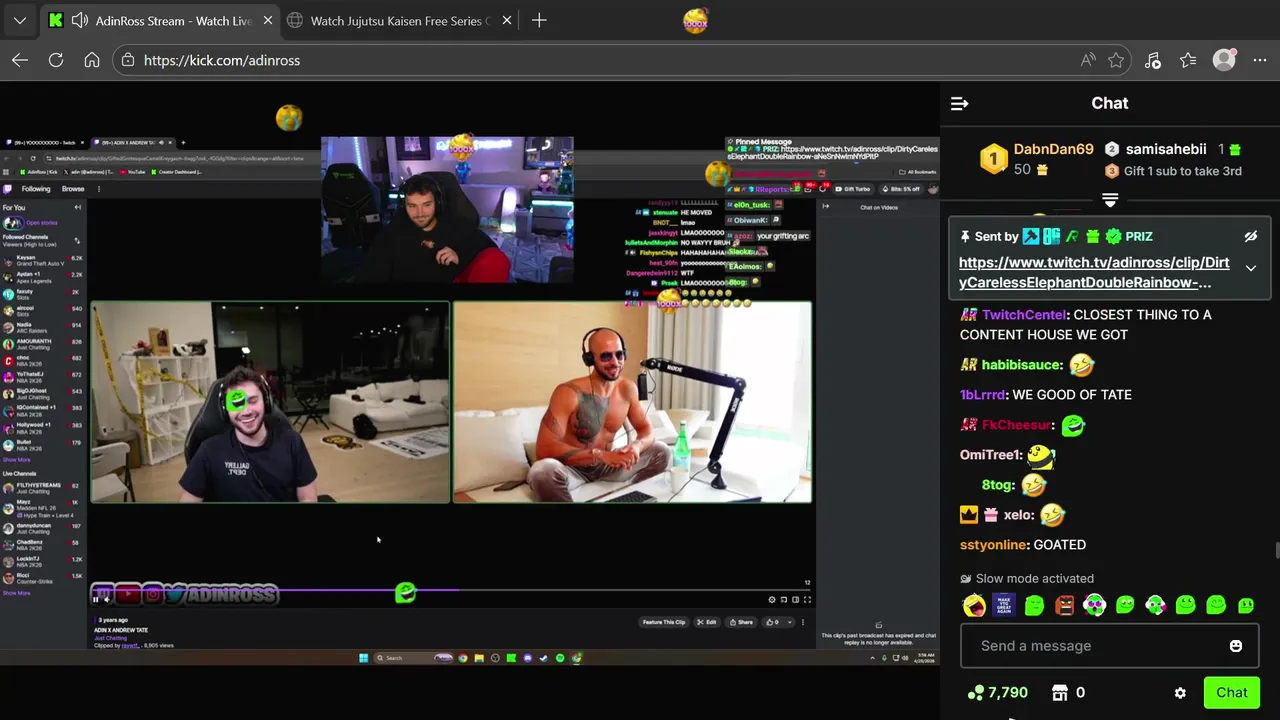Image resolution: width=1280 pixels, height=720 pixels.
Task: Open the Kick shop icon
Action: click(1060, 692)
